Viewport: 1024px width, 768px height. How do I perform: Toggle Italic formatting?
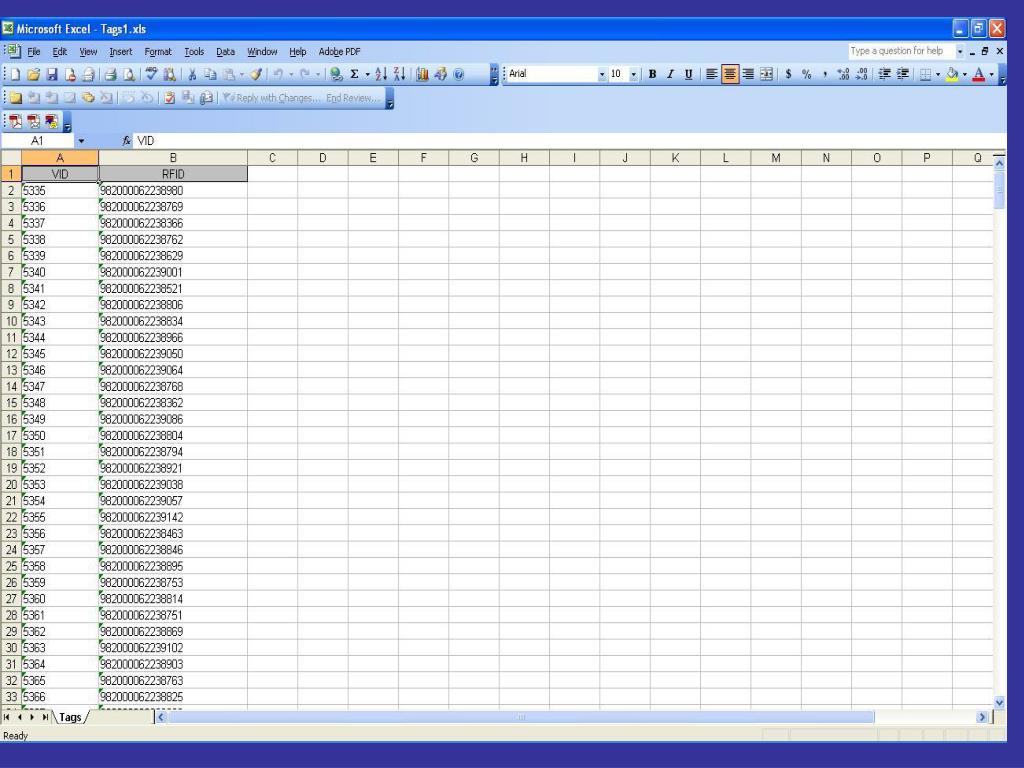pos(670,74)
